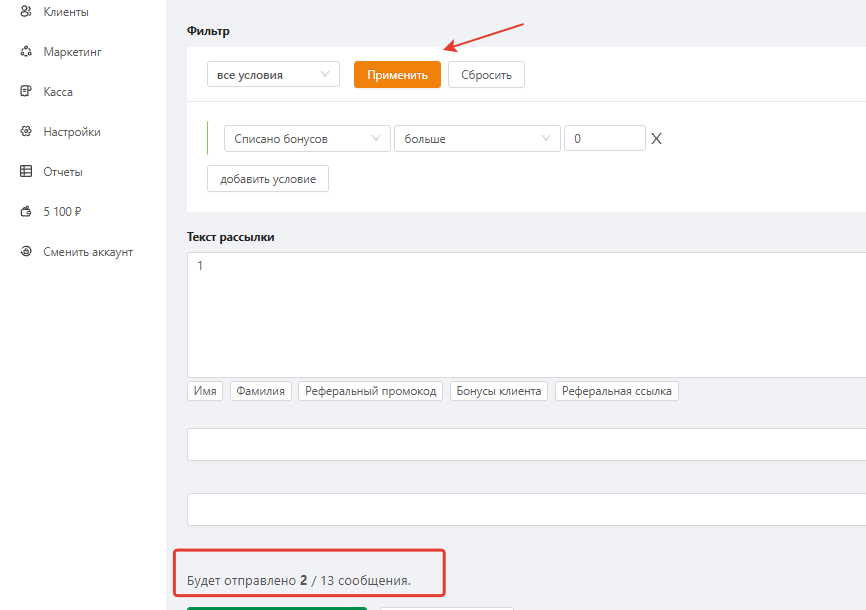Click into the Текст рассылки text area
This screenshot has width=866, height=610.
tap(526, 315)
